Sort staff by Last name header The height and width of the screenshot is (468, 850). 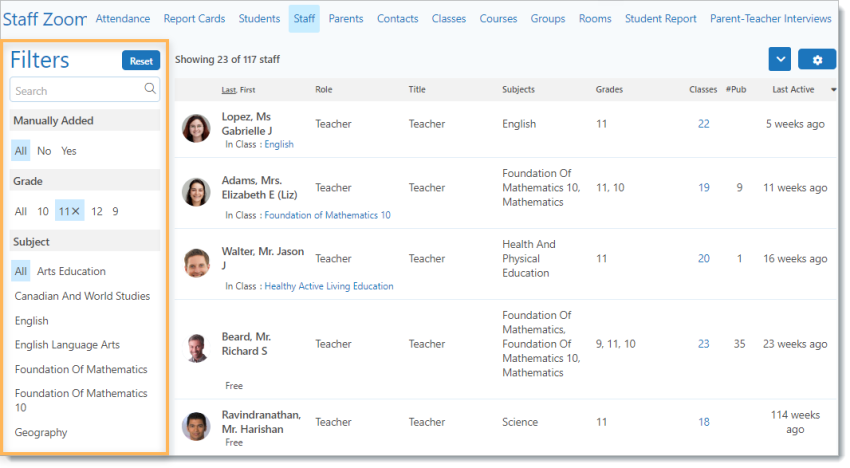click(229, 90)
